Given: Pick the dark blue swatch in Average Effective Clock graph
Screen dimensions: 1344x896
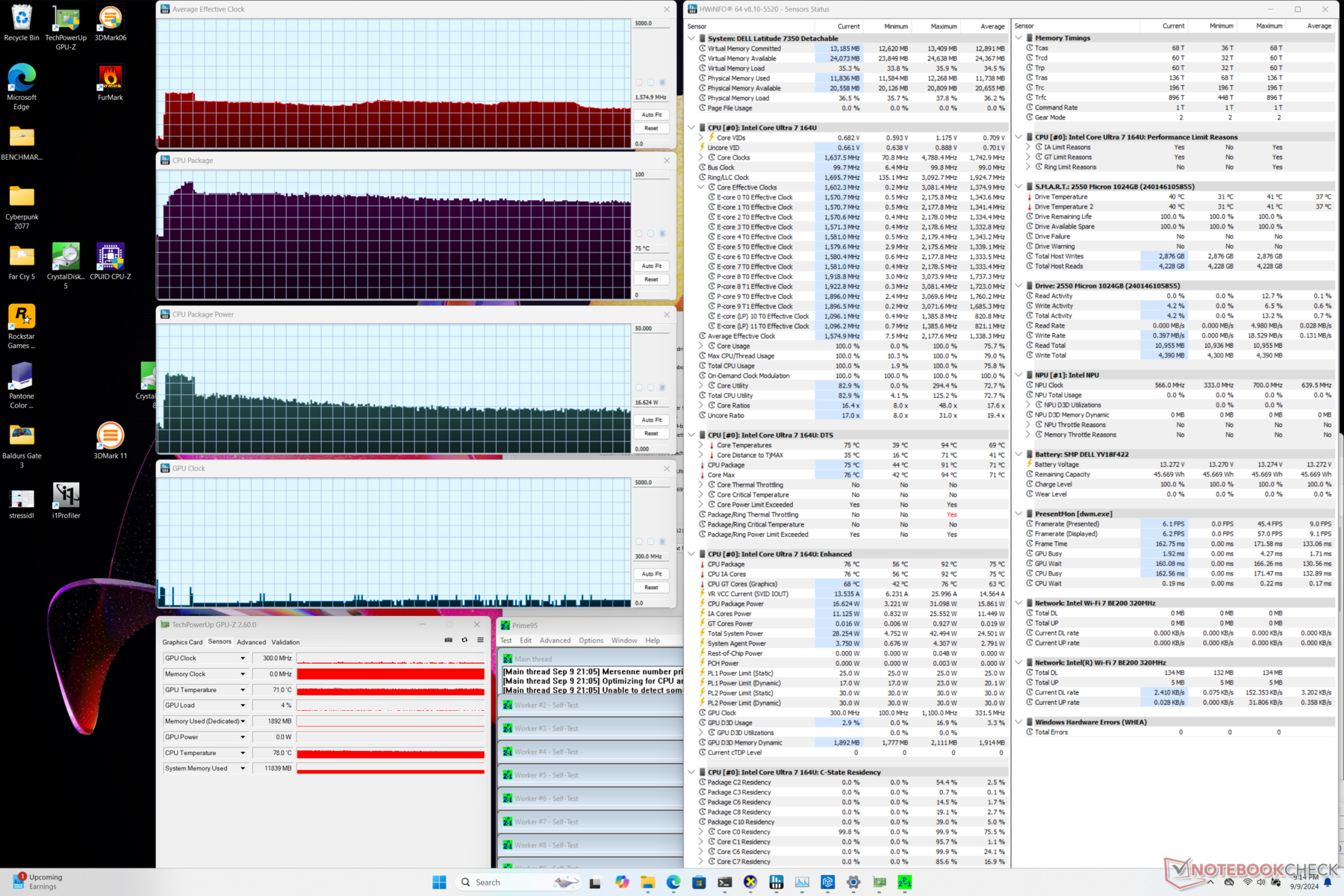Looking at the screenshot, I should pyautogui.click(x=662, y=82).
